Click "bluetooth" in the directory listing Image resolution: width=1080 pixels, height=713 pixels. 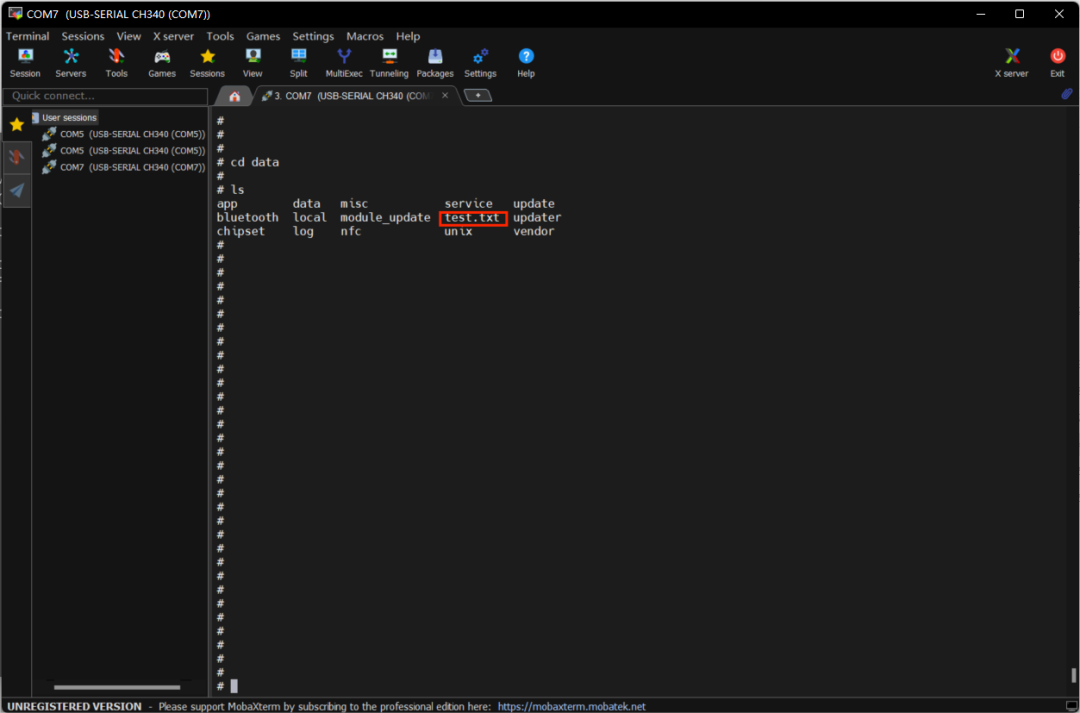[x=247, y=218]
